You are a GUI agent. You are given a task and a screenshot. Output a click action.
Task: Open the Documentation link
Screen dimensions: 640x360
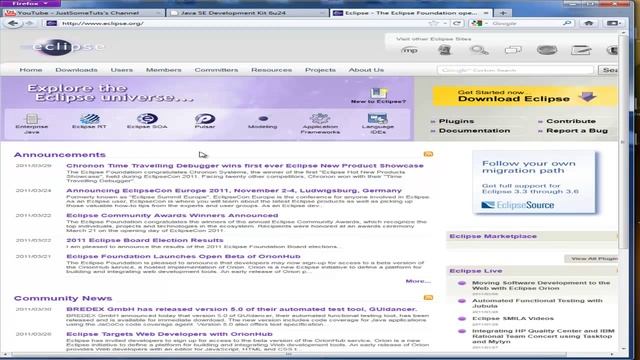(x=474, y=131)
